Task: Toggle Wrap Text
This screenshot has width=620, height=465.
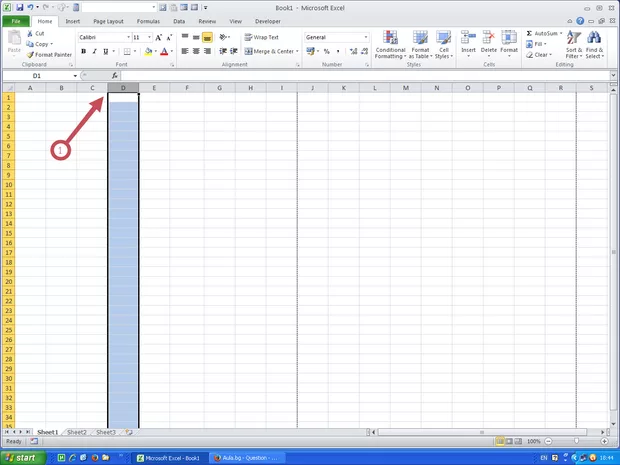Action: [x=261, y=37]
